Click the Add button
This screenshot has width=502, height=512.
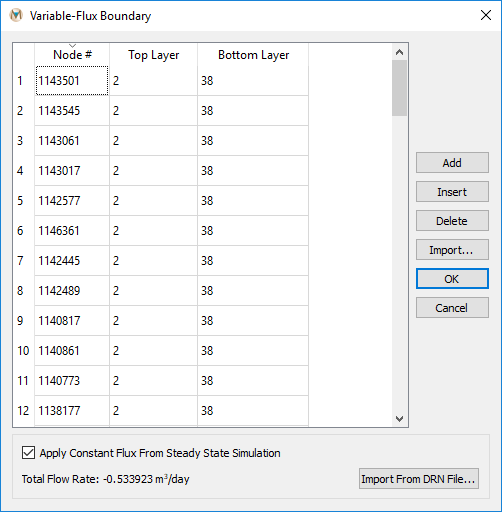tap(452, 163)
